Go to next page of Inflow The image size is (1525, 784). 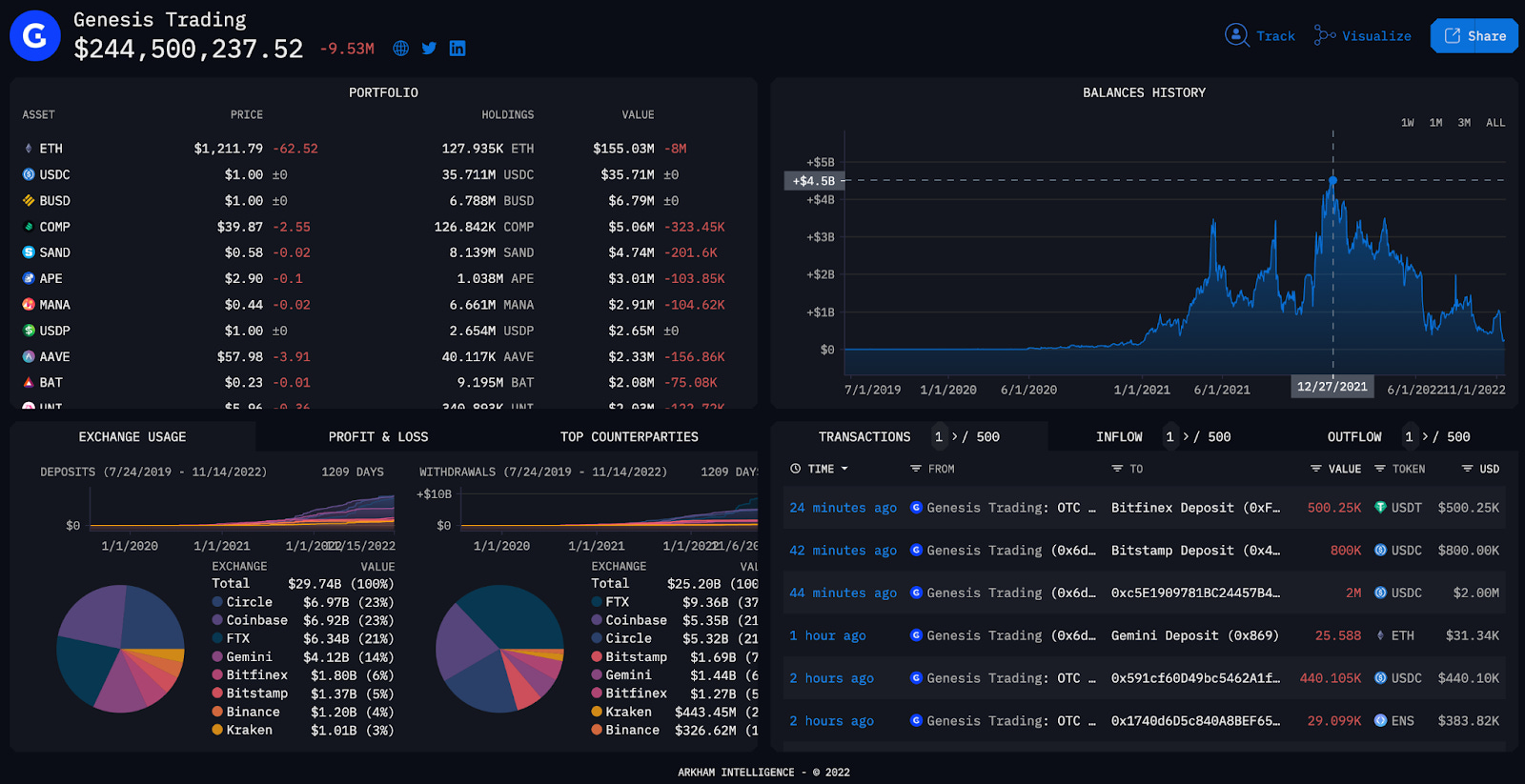(x=1186, y=436)
